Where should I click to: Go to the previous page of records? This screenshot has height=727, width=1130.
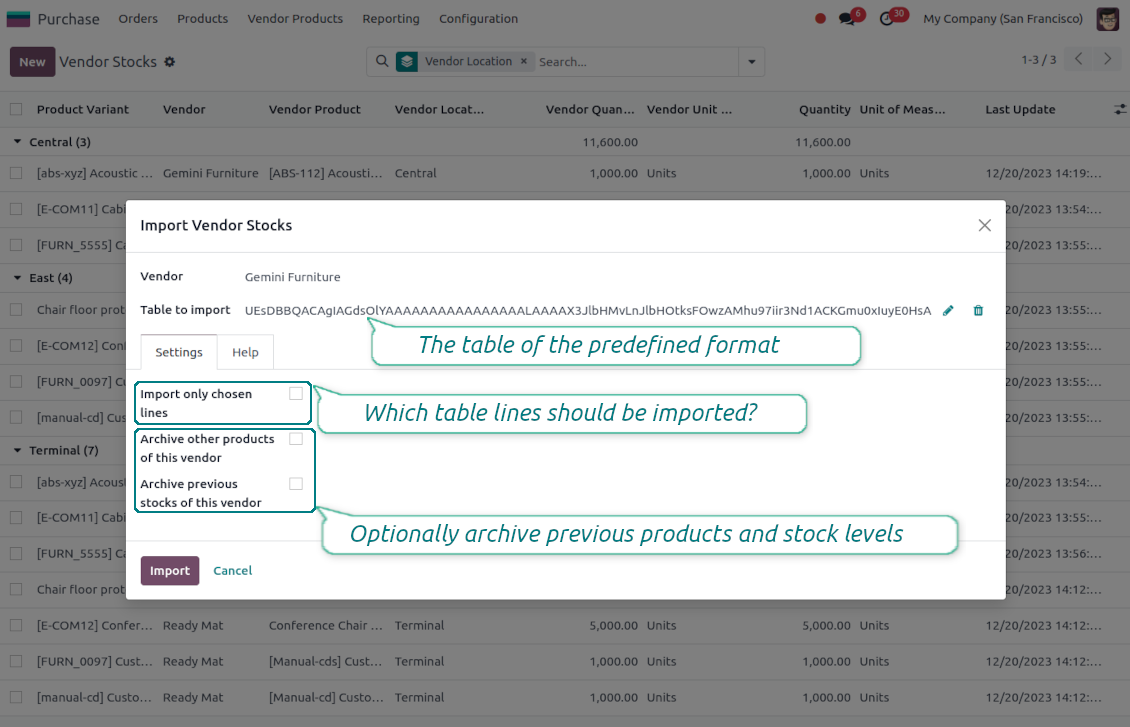tap(1079, 59)
